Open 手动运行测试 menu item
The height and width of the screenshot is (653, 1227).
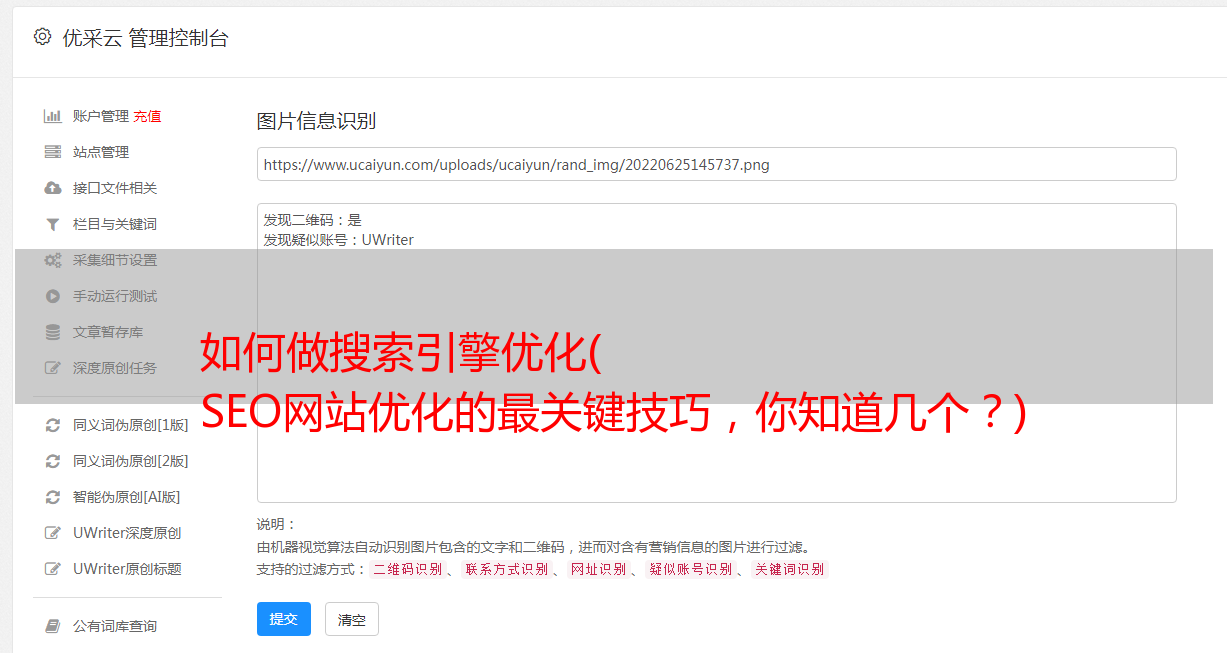(x=115, y=296)
